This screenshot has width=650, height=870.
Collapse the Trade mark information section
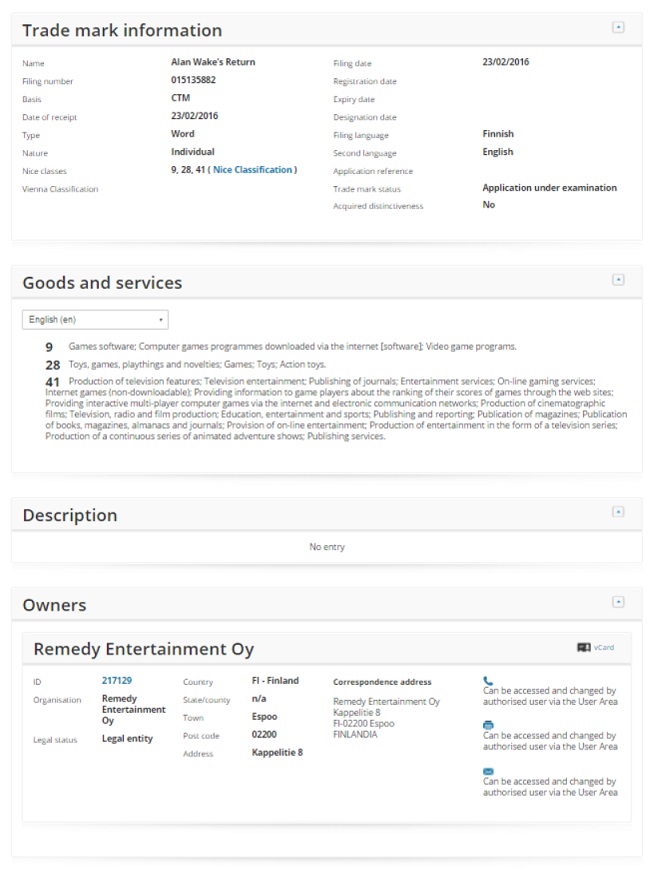tap(618, 28)
